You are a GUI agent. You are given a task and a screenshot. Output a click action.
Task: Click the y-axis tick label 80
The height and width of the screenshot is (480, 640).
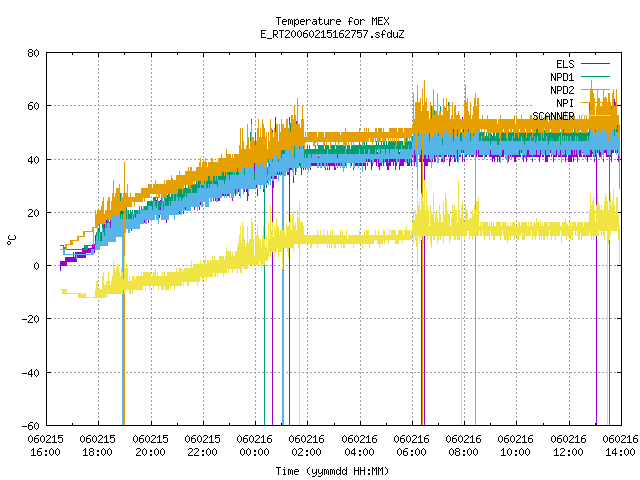[x=33, y=53]
